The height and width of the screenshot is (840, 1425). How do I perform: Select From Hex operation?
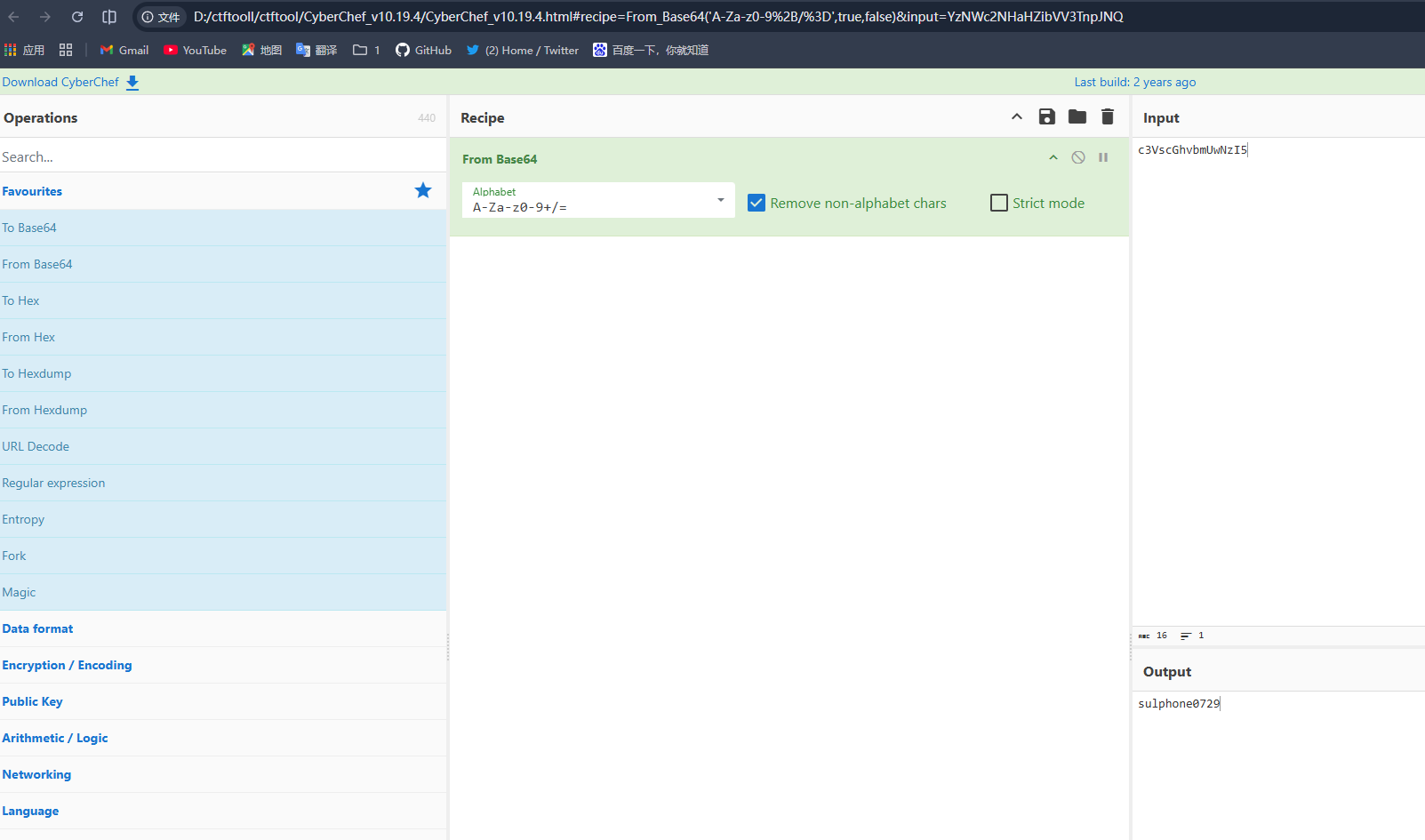(223, 337)
